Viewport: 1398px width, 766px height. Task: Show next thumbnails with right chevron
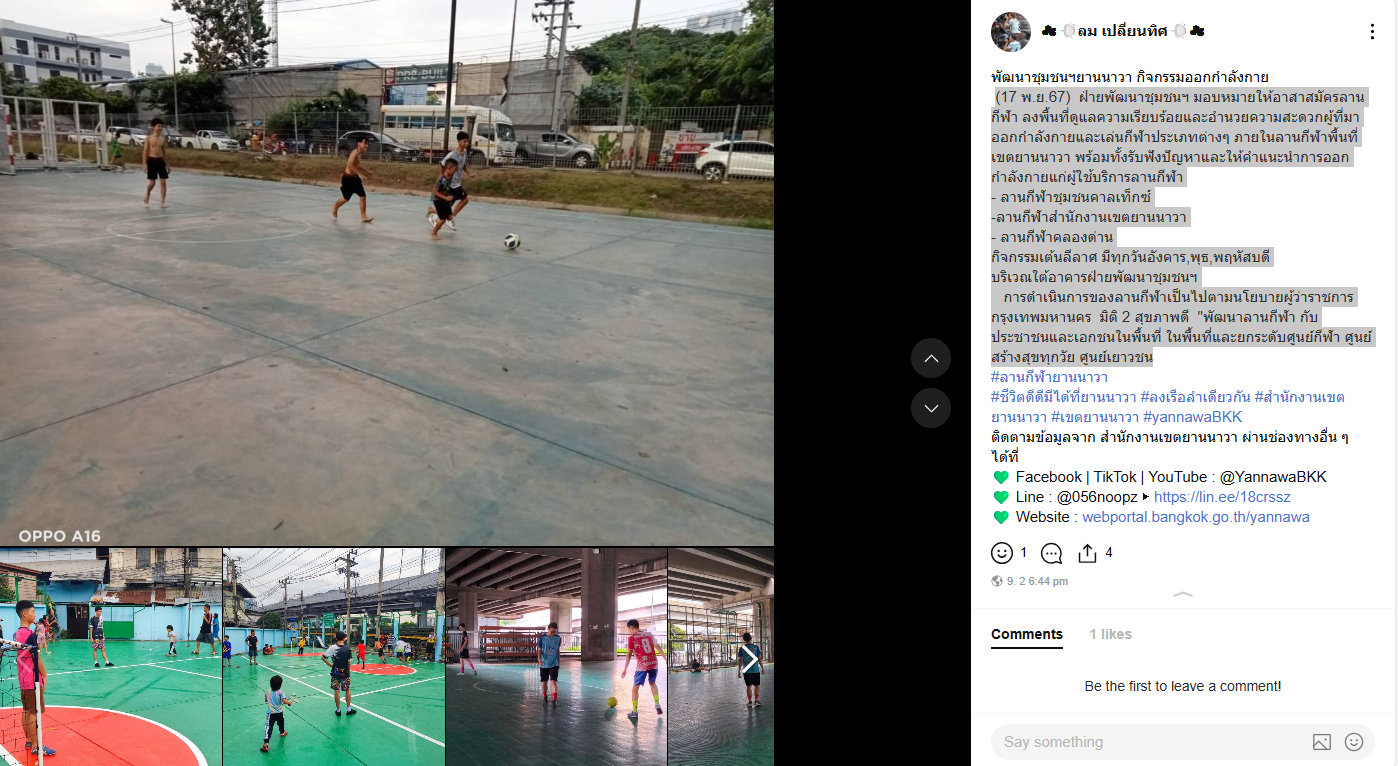(748, 659)
